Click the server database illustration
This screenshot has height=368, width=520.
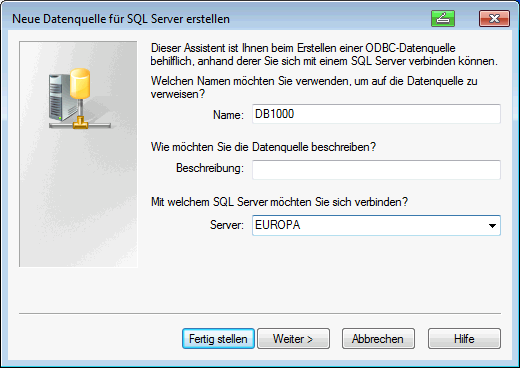pos(79,99)
